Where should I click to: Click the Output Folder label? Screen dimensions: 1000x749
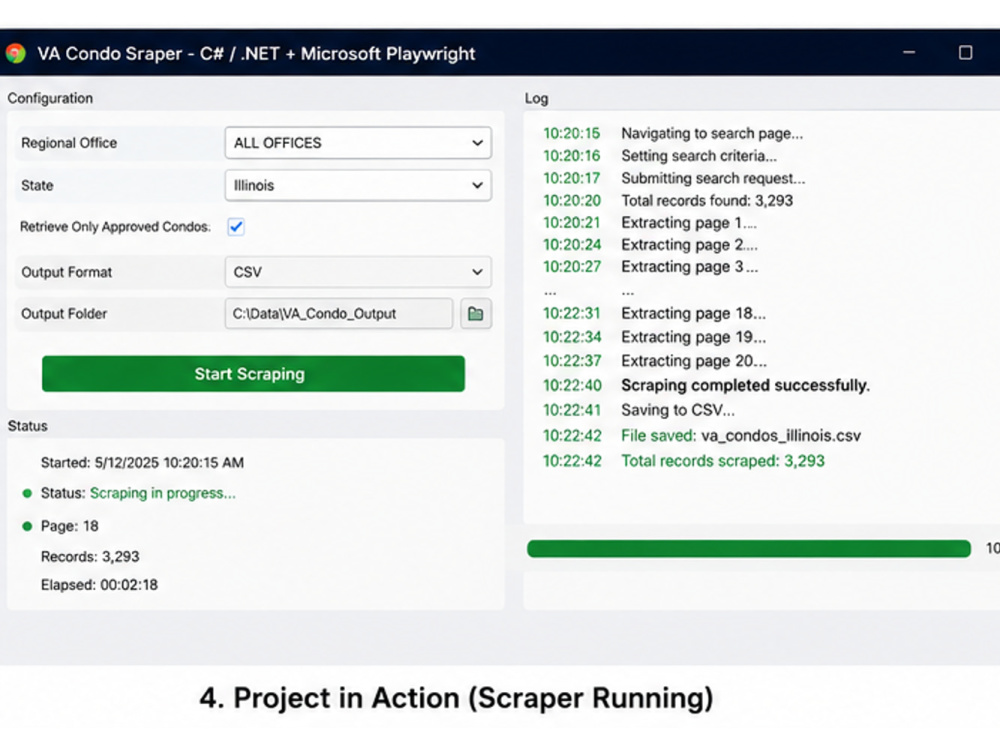64,314
